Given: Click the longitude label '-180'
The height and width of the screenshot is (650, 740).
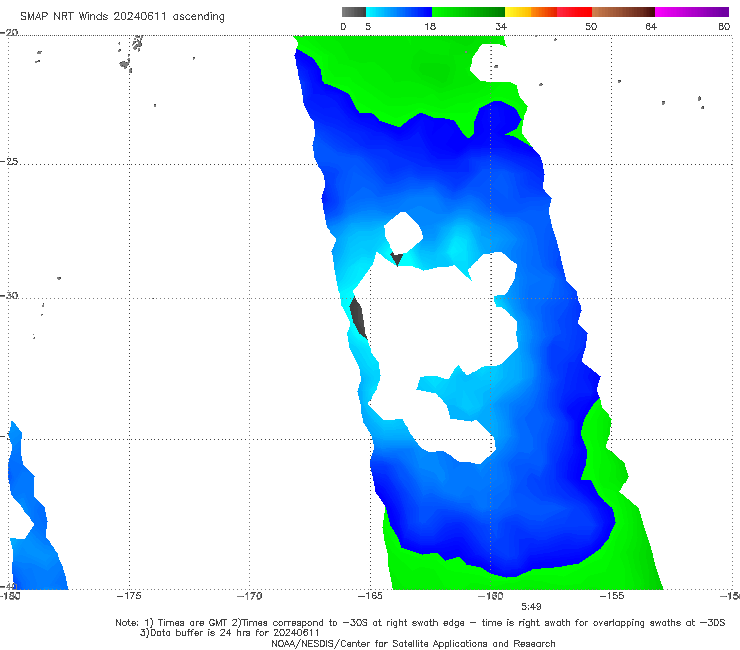Looking at the screenshot, I should point(10,596).
